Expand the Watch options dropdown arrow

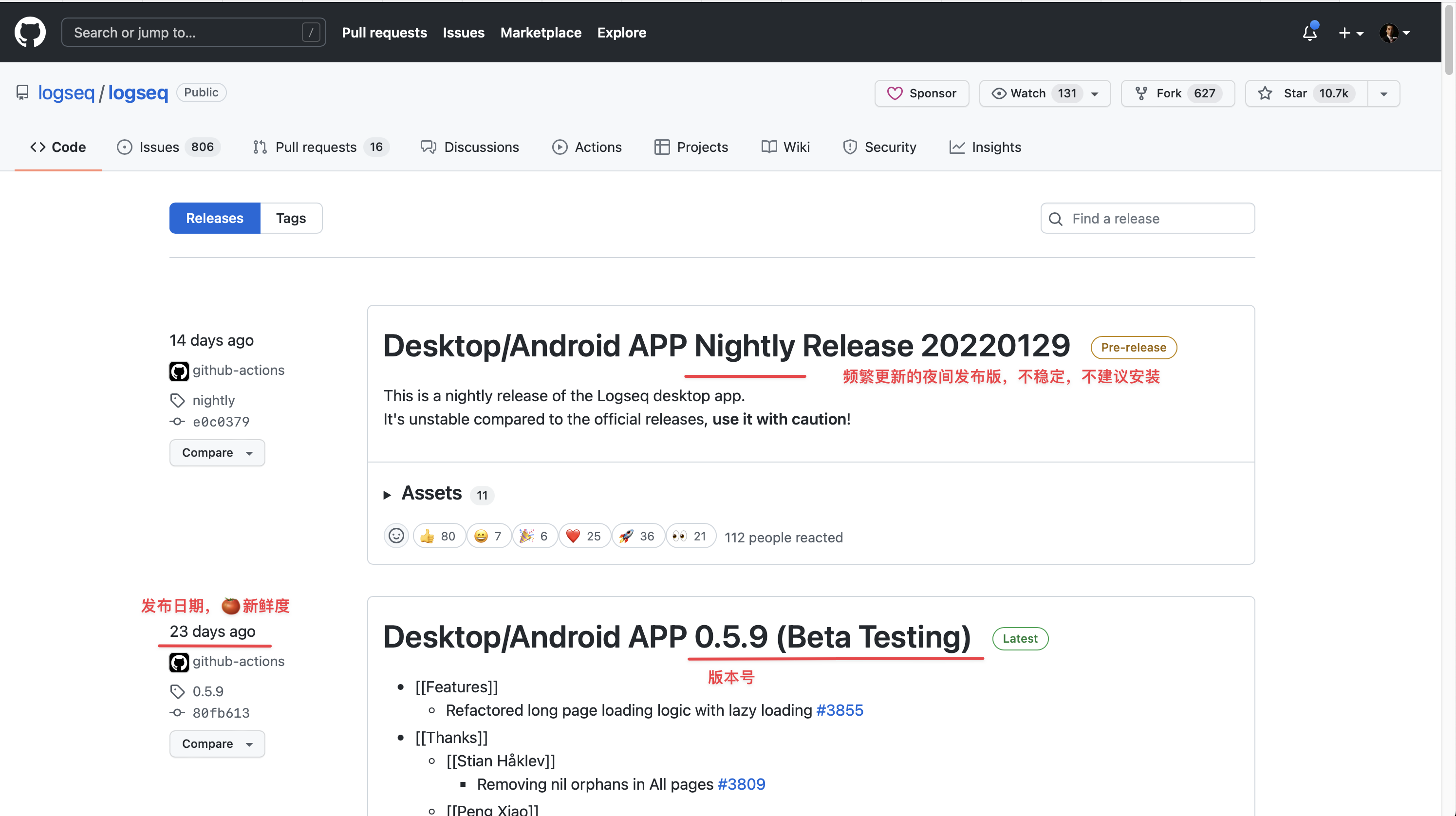[x=1095, y=94]
